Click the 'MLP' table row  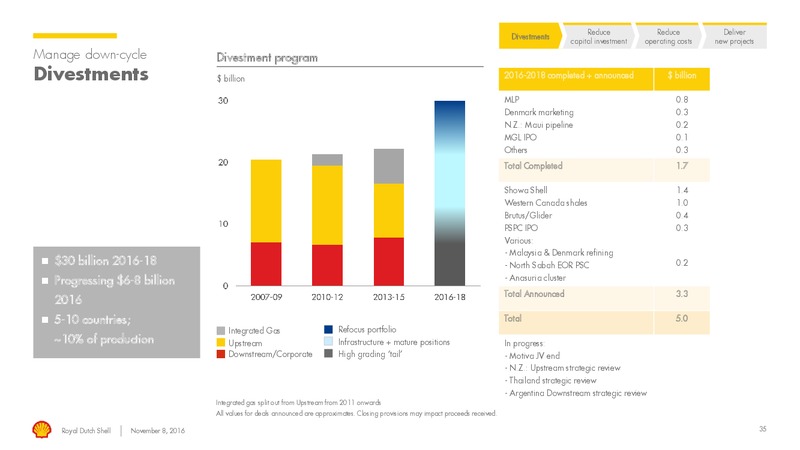604,99
